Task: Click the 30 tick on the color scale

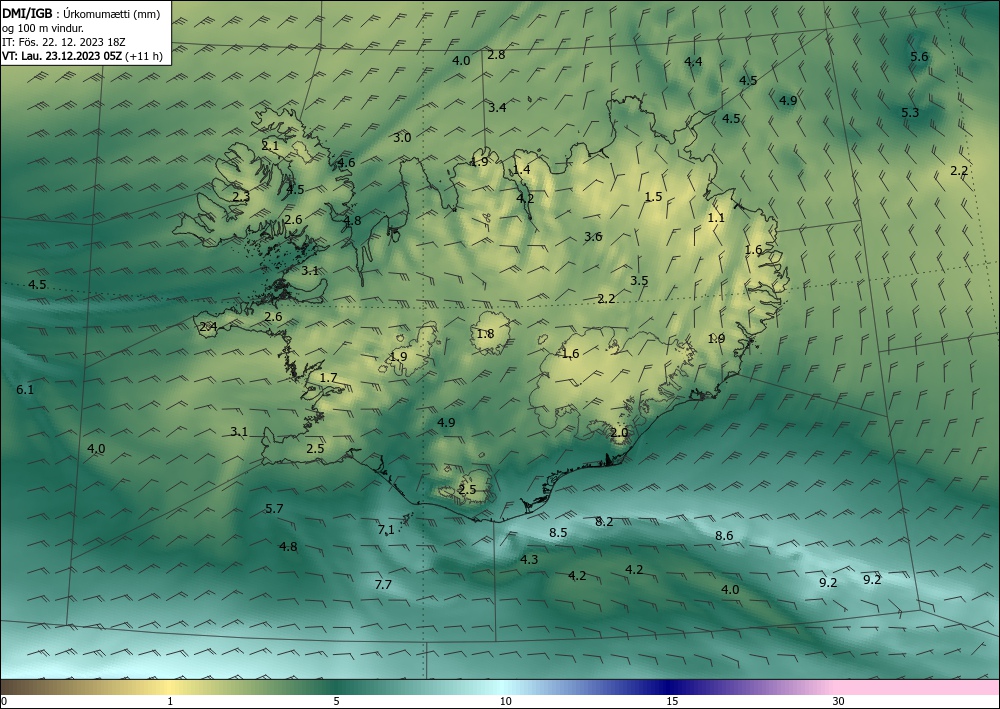Action: pos(839,702)
